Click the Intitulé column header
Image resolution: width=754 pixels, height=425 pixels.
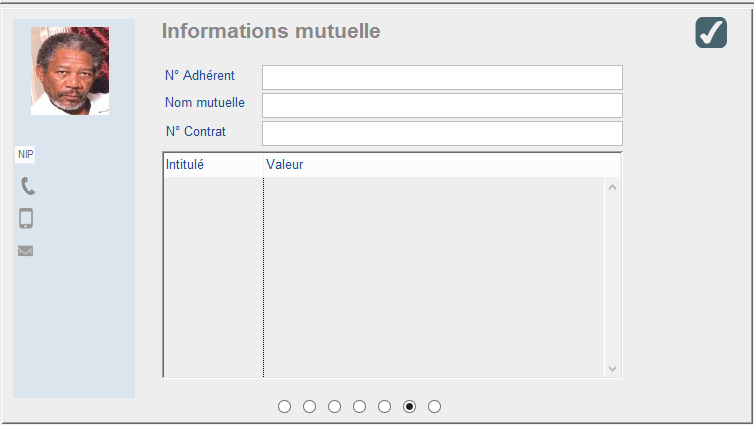(212, 165)
